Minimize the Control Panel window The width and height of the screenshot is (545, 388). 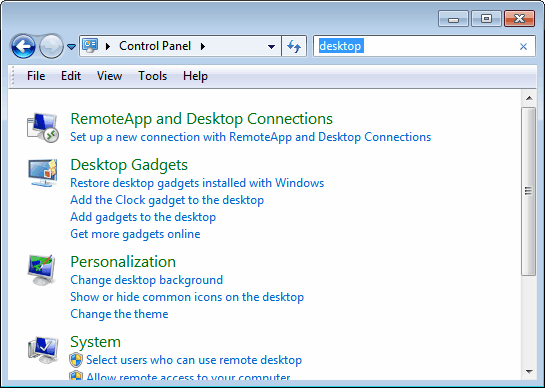[453, 19]
